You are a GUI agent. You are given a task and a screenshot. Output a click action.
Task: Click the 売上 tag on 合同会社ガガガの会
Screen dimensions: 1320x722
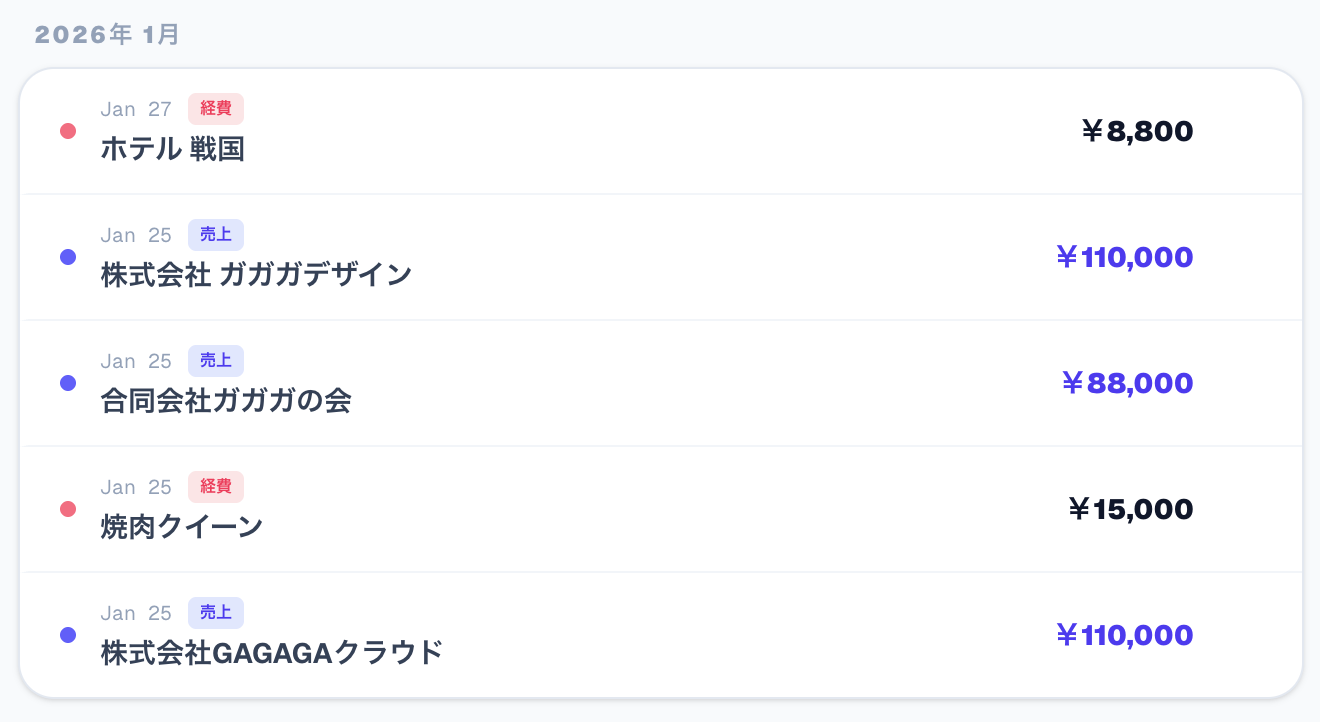pyautogui.click(x=216, y=361)
